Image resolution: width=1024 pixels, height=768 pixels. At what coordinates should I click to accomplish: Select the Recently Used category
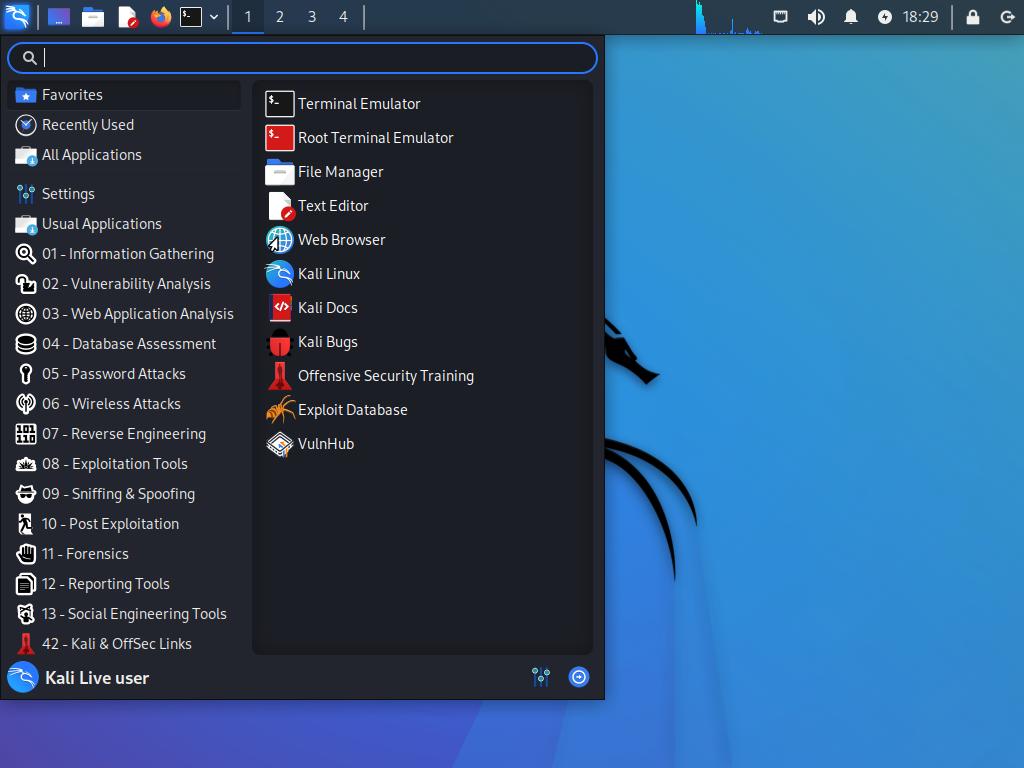[x=125, y=125]
